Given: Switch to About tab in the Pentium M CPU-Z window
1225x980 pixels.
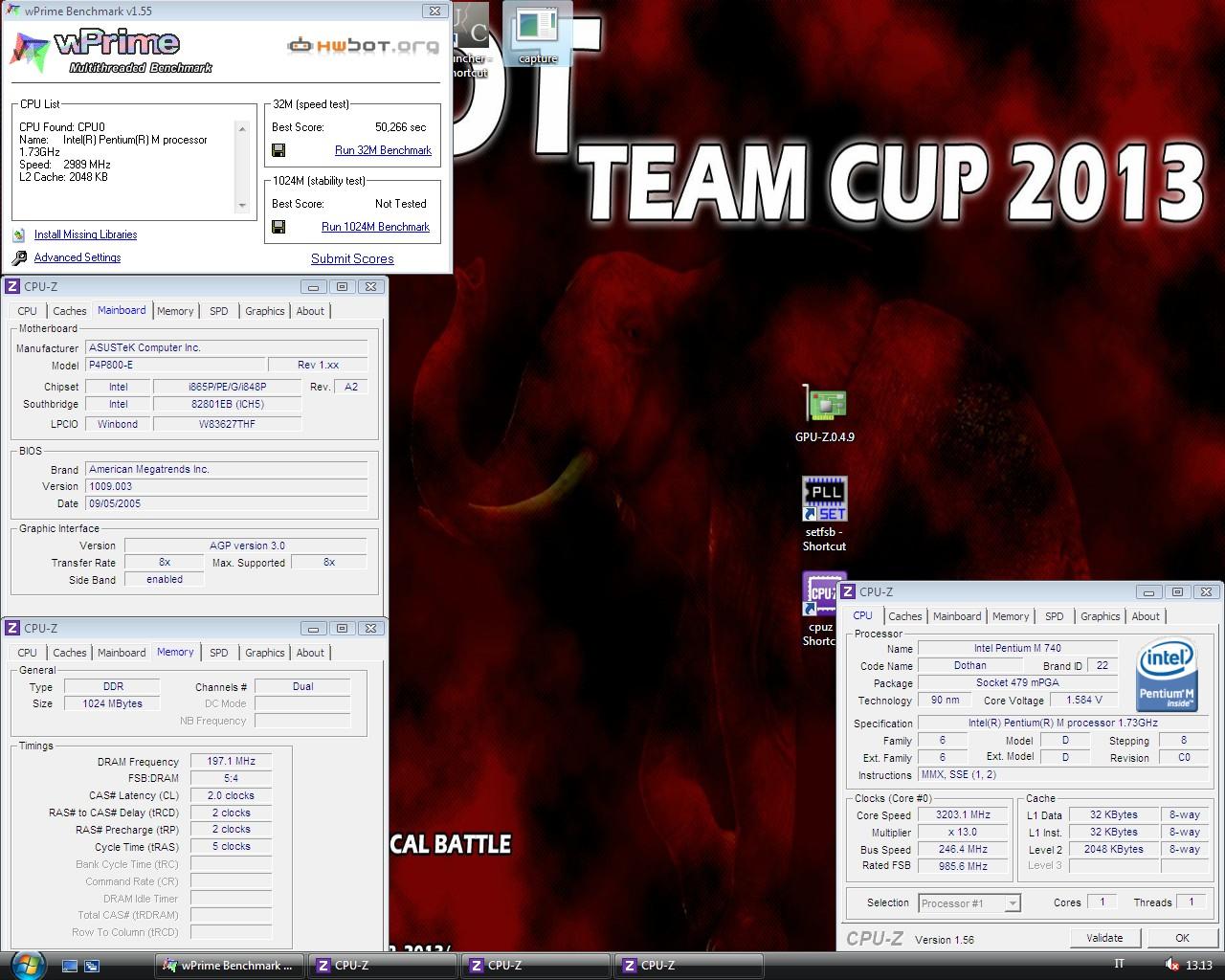Looking at the screenshot, I should point(1146,616).
